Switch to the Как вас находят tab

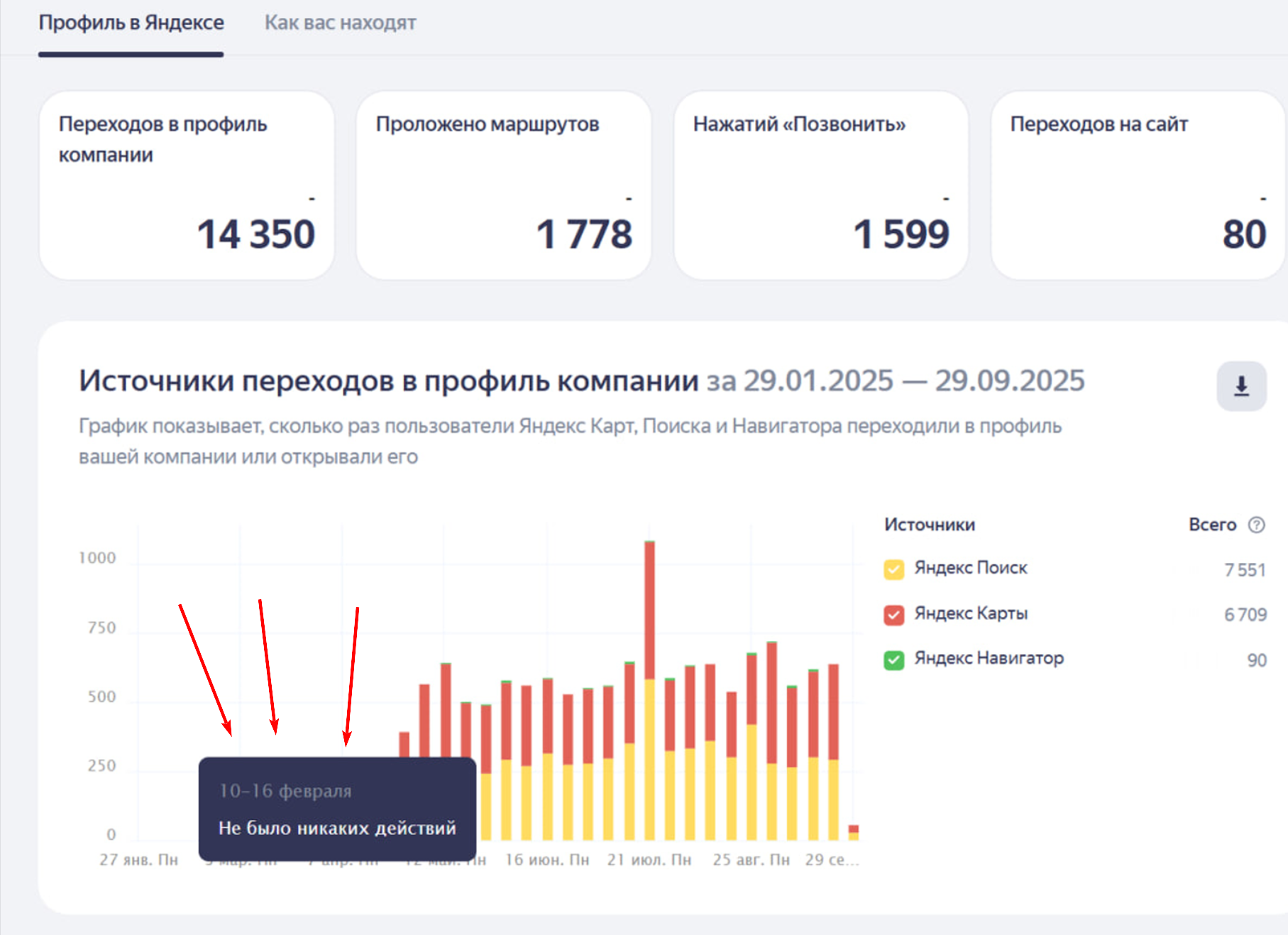[x=340, y=23]
